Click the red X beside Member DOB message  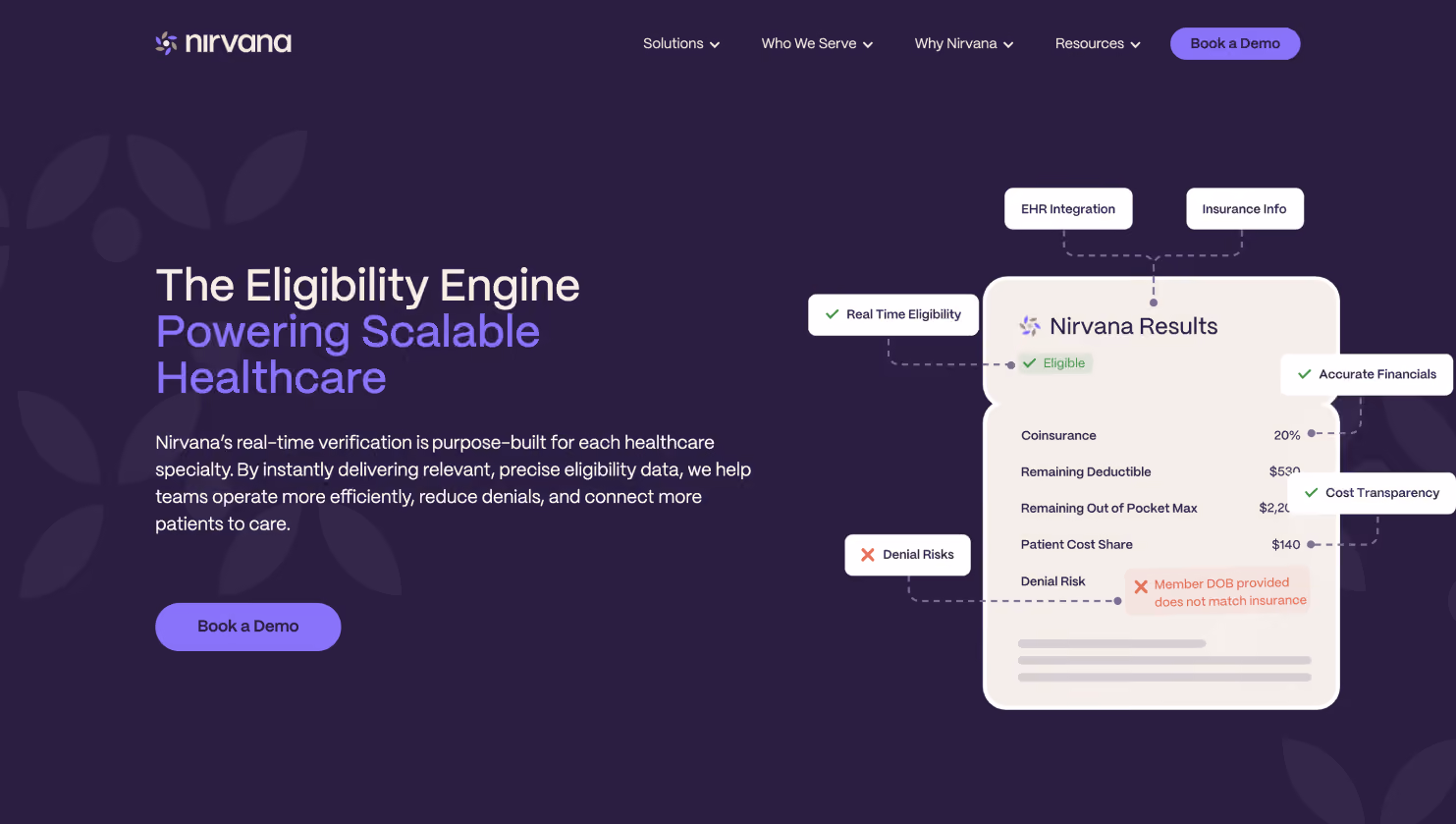pyautogui.click(x=1141, y=586)
